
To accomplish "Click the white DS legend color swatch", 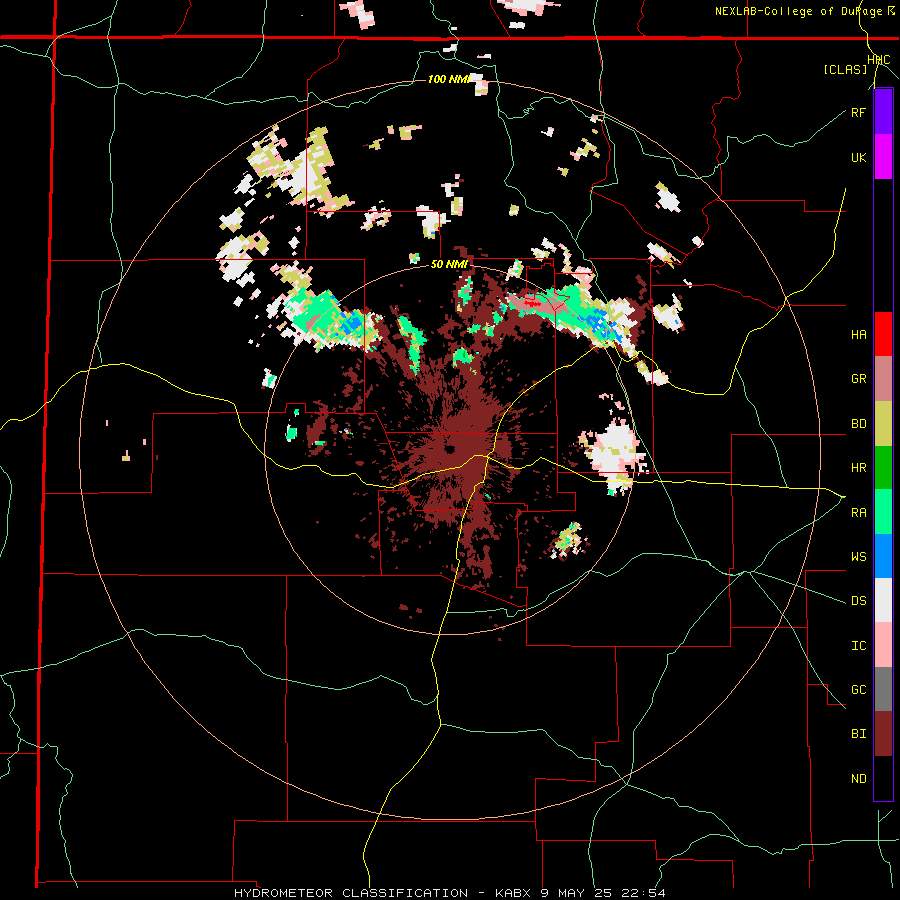I will [x=883, y=600].
